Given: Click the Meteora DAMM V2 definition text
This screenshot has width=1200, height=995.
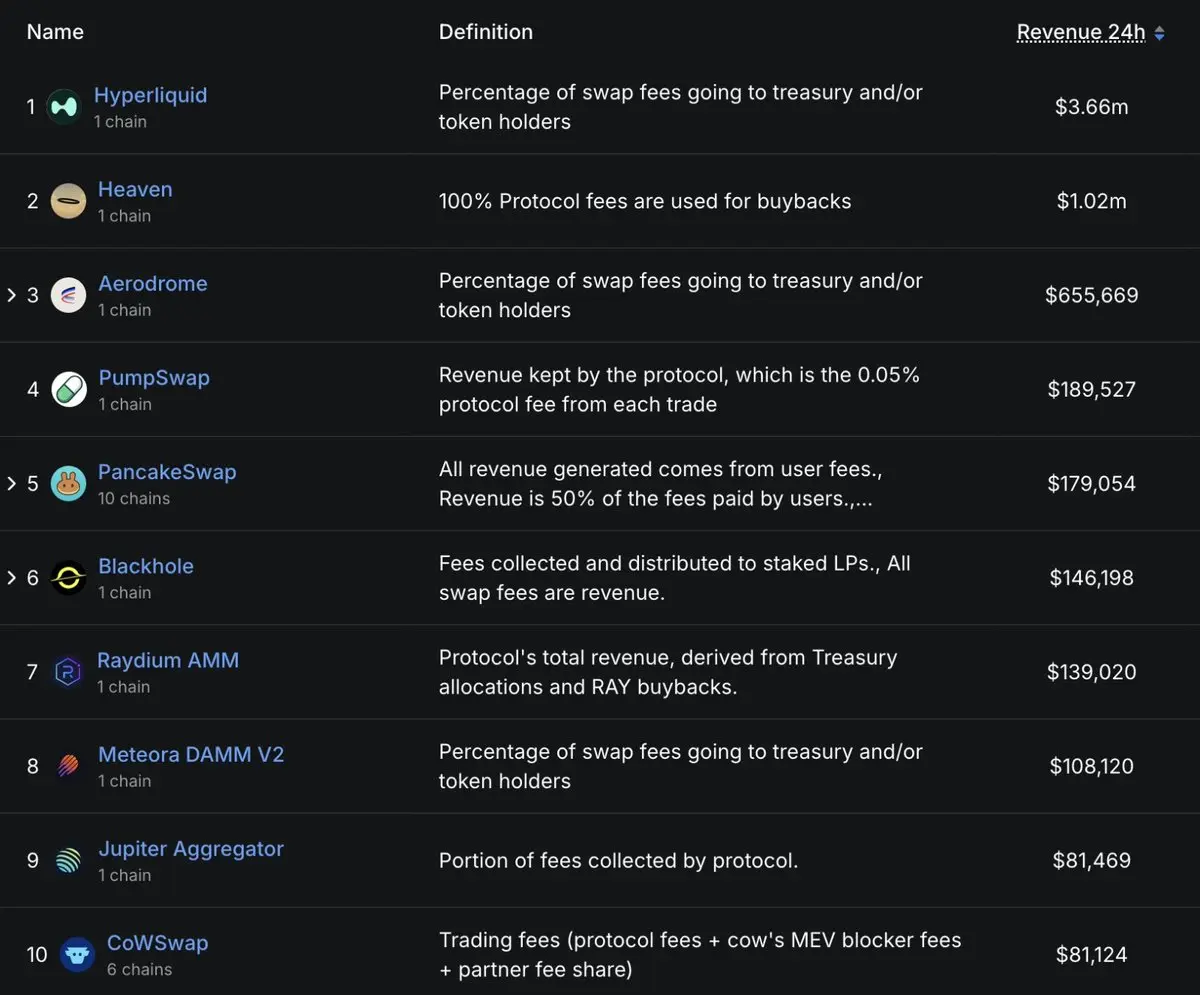Looking at the screenshot, I should [681, 766].
